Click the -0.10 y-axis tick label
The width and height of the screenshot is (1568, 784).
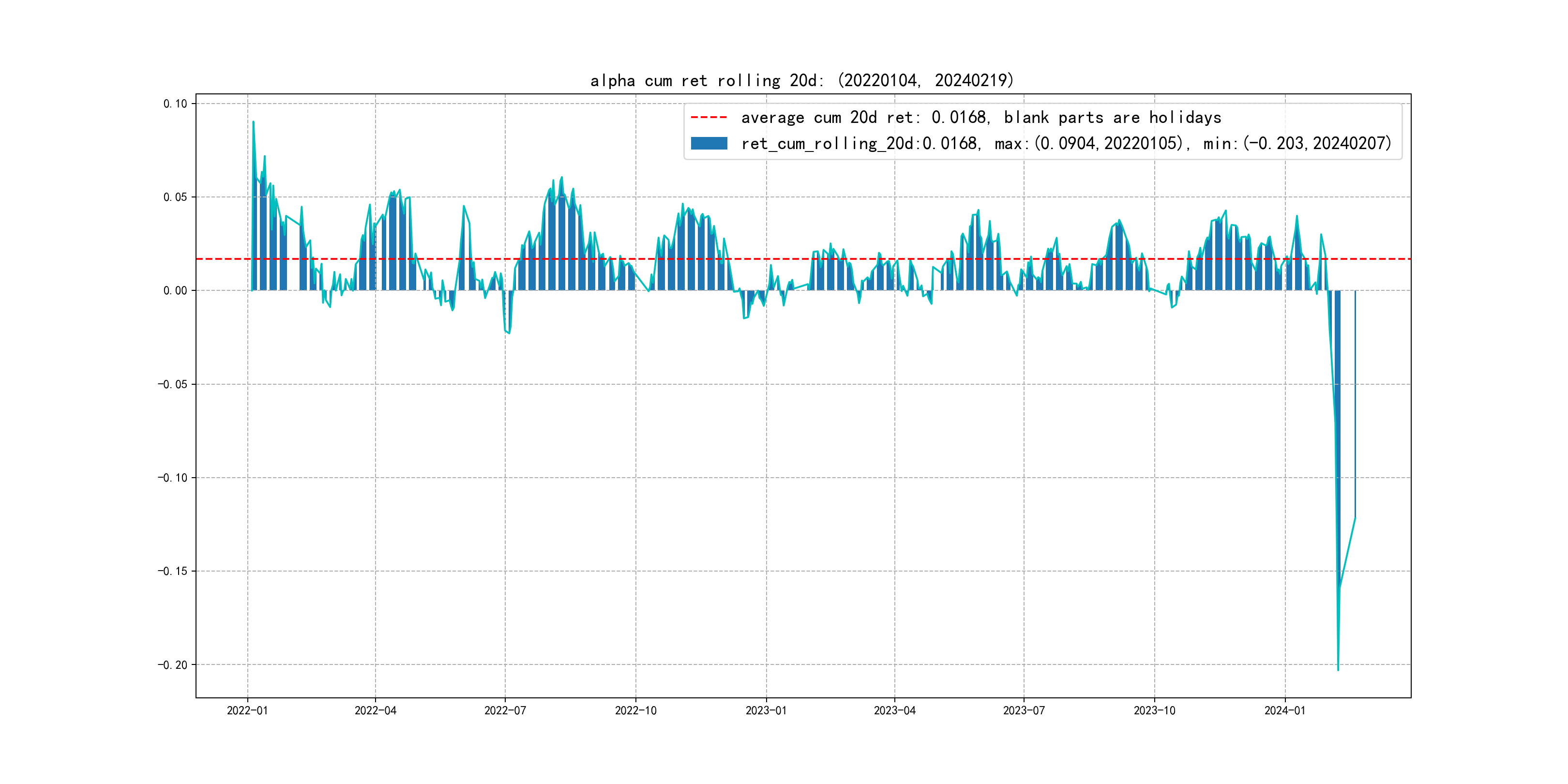point(172,478)
